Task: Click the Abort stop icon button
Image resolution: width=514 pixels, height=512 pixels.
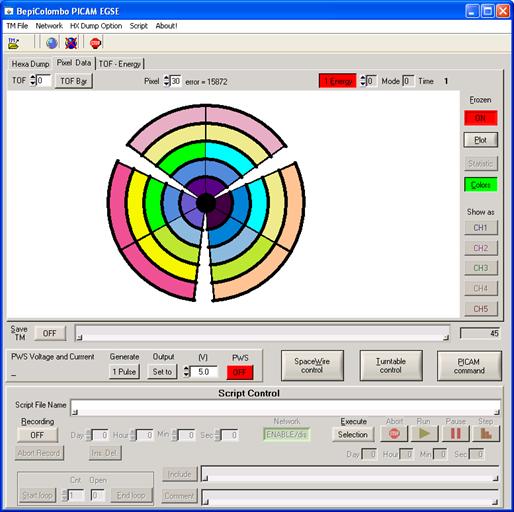Action: tap(394, 433)
